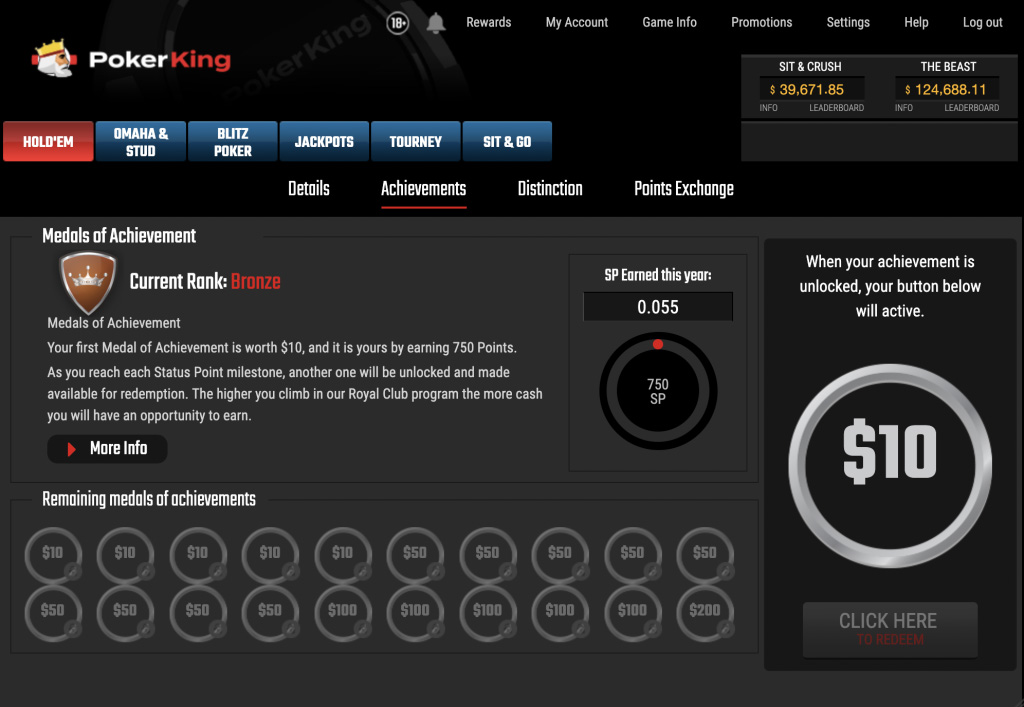This screenshot has width=1024, height=707.
Task: Click the large silver $10 medal
Action: [889, 452]
